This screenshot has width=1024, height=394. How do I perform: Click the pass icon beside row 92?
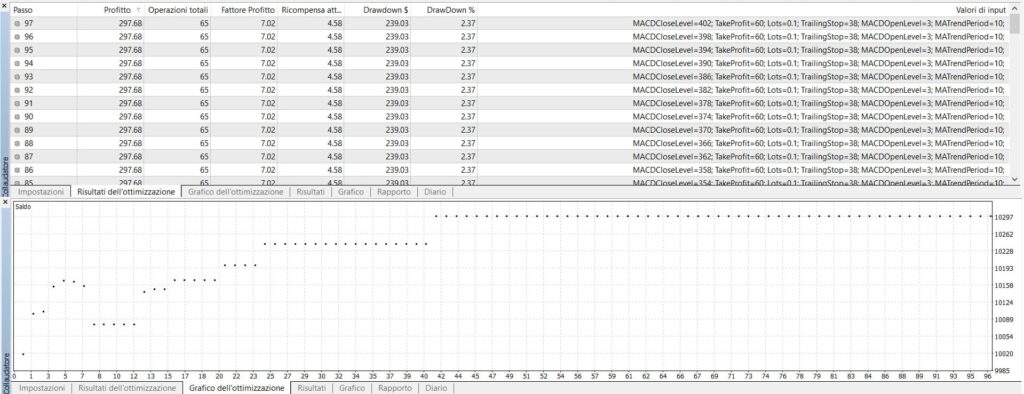coord(17,90)
